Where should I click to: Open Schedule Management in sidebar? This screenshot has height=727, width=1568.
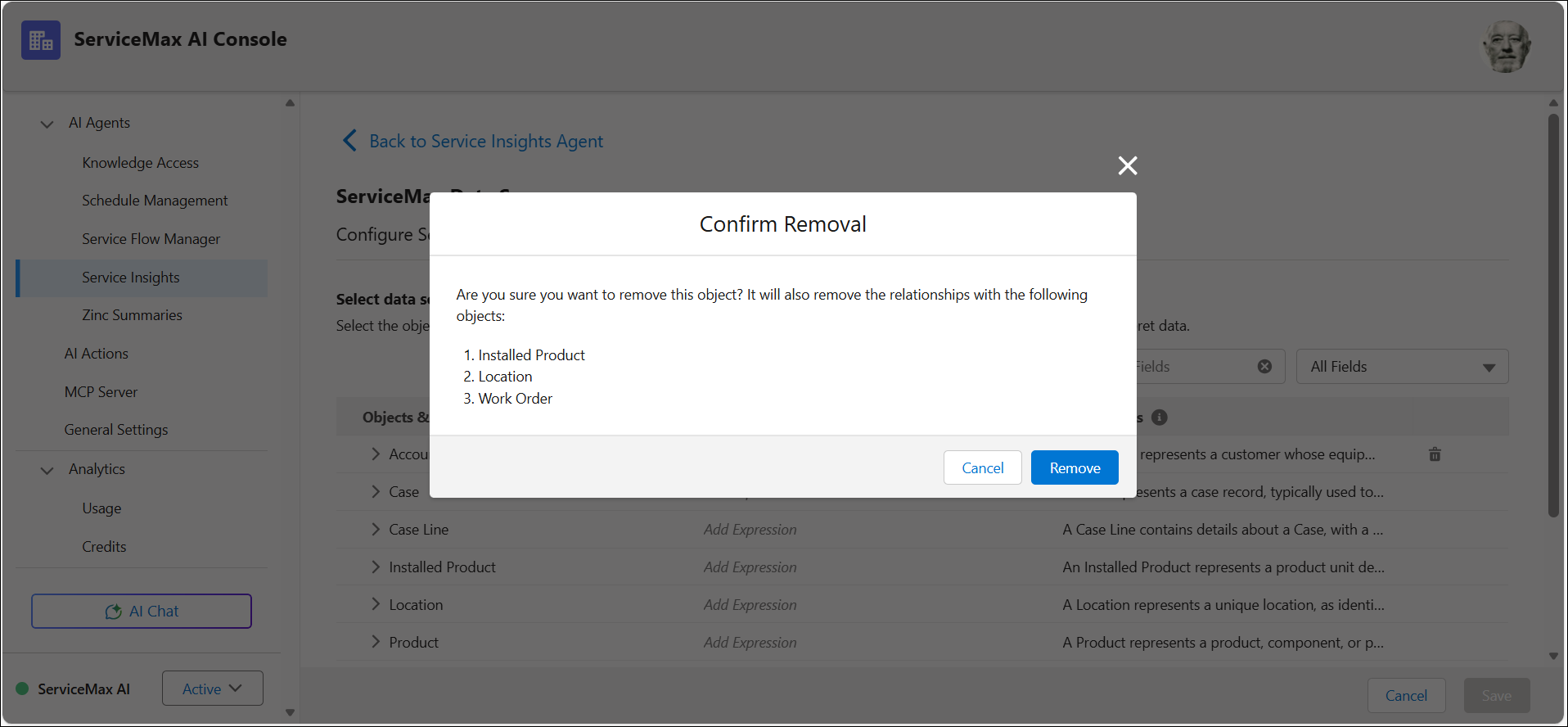(x=155, y=201)
